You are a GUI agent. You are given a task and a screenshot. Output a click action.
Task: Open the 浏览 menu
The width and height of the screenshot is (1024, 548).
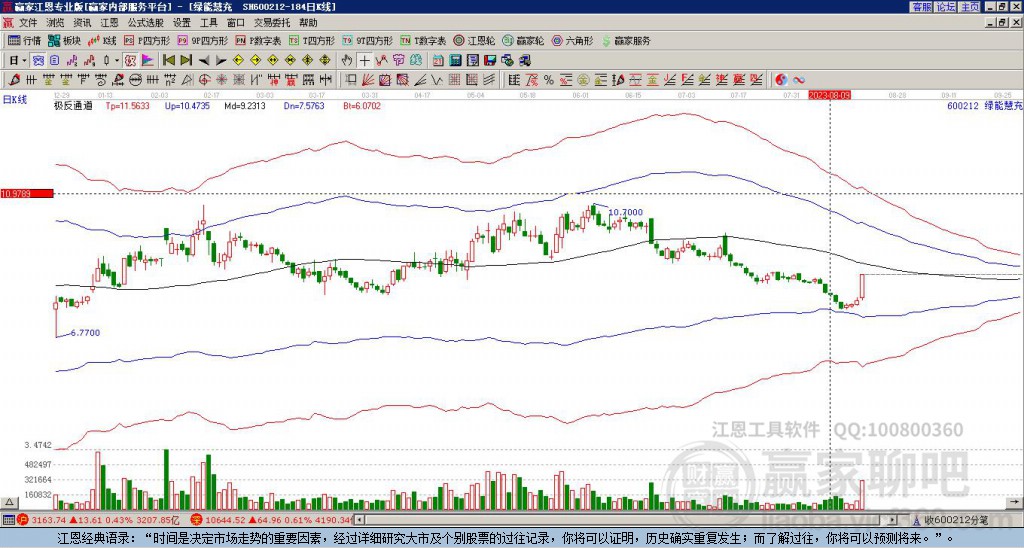click(x=55, y=23)
